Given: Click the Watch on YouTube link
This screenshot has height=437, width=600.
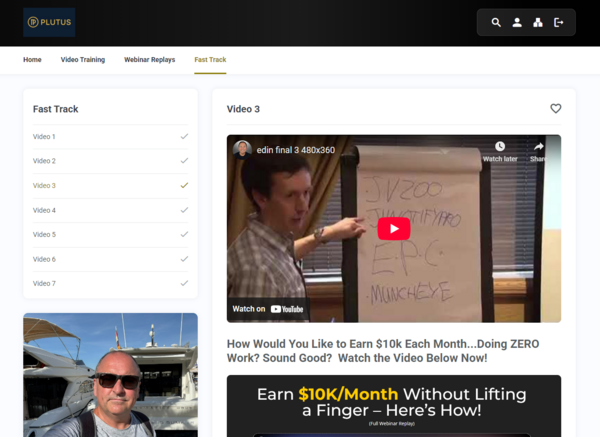Looking at the screenshot, I should tap(270, 309).
